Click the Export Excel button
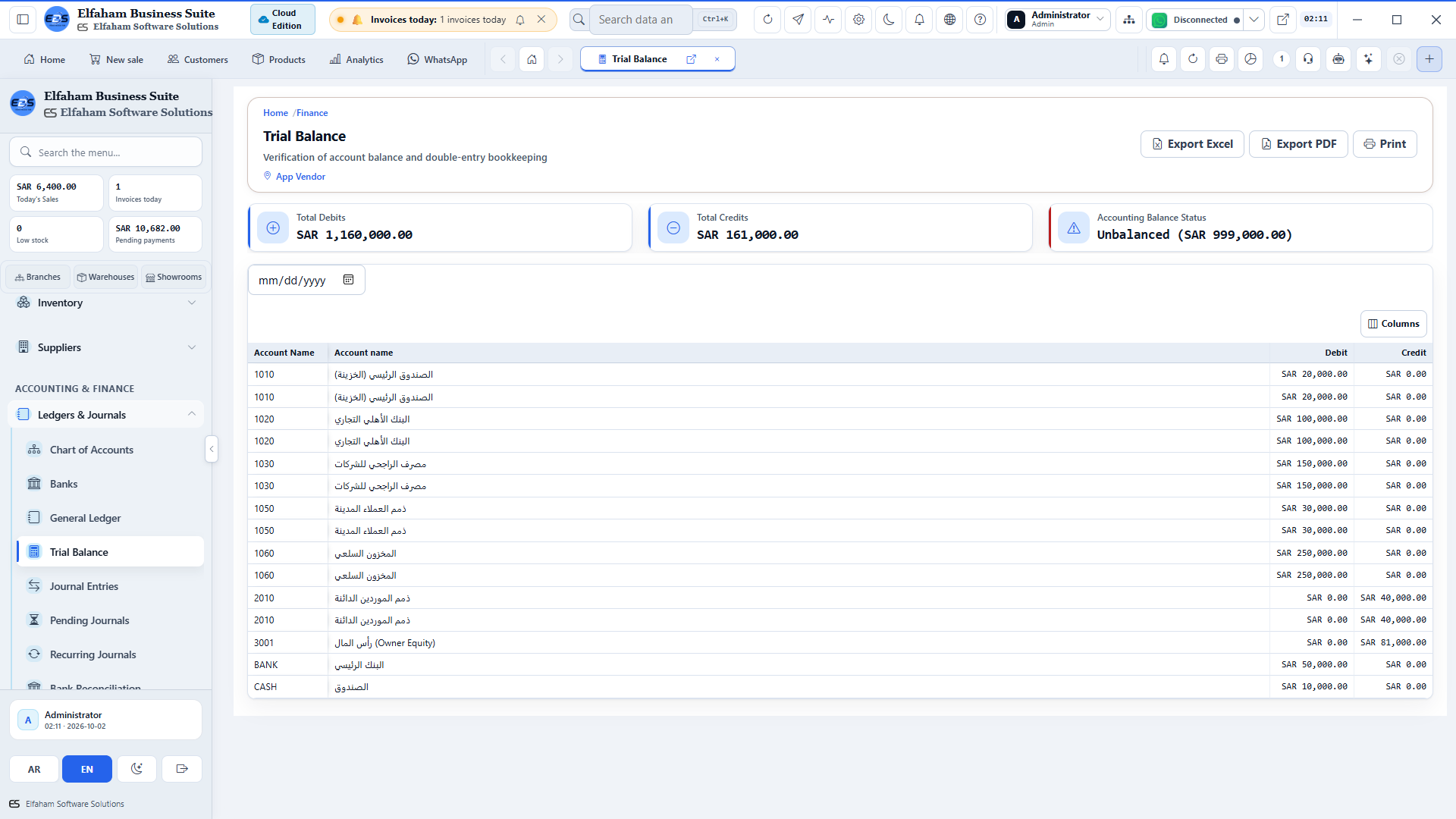 [x=1192, y=144]
